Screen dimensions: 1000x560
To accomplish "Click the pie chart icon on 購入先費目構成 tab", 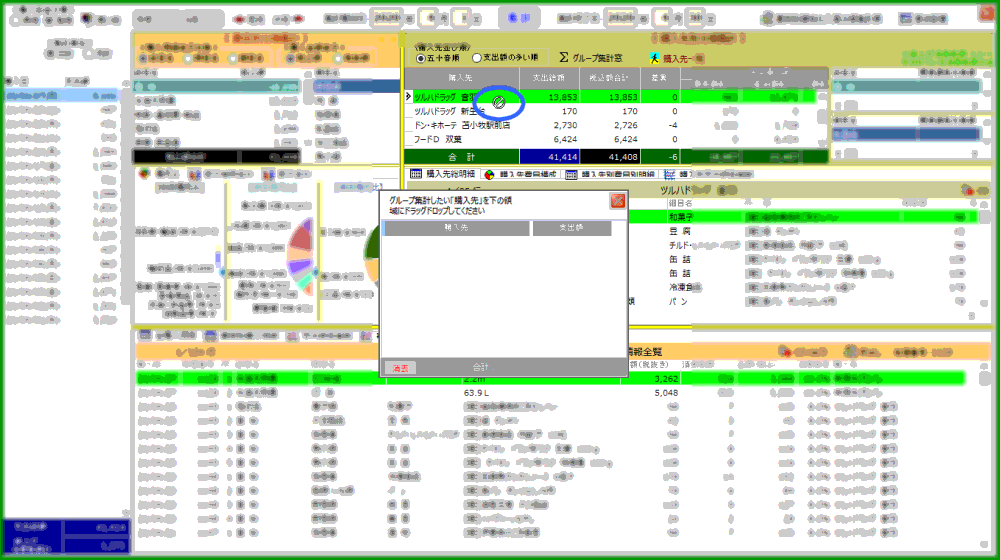I will tap(489, 174).
